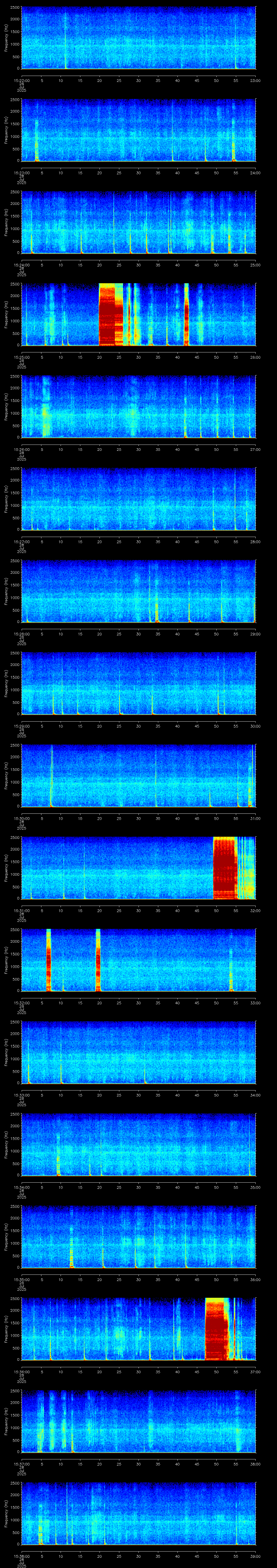Click the 32:00 end time label
Image resolution: width=277 pixels, height=1568 pixels.
pyautogui.click(x=255, y=910)
